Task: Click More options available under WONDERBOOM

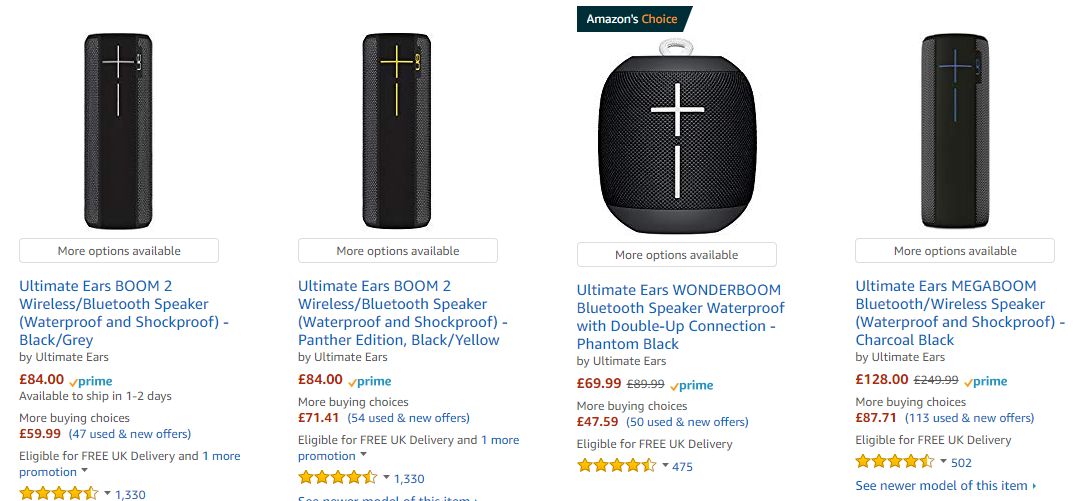Action: click(x=676, y=255)
